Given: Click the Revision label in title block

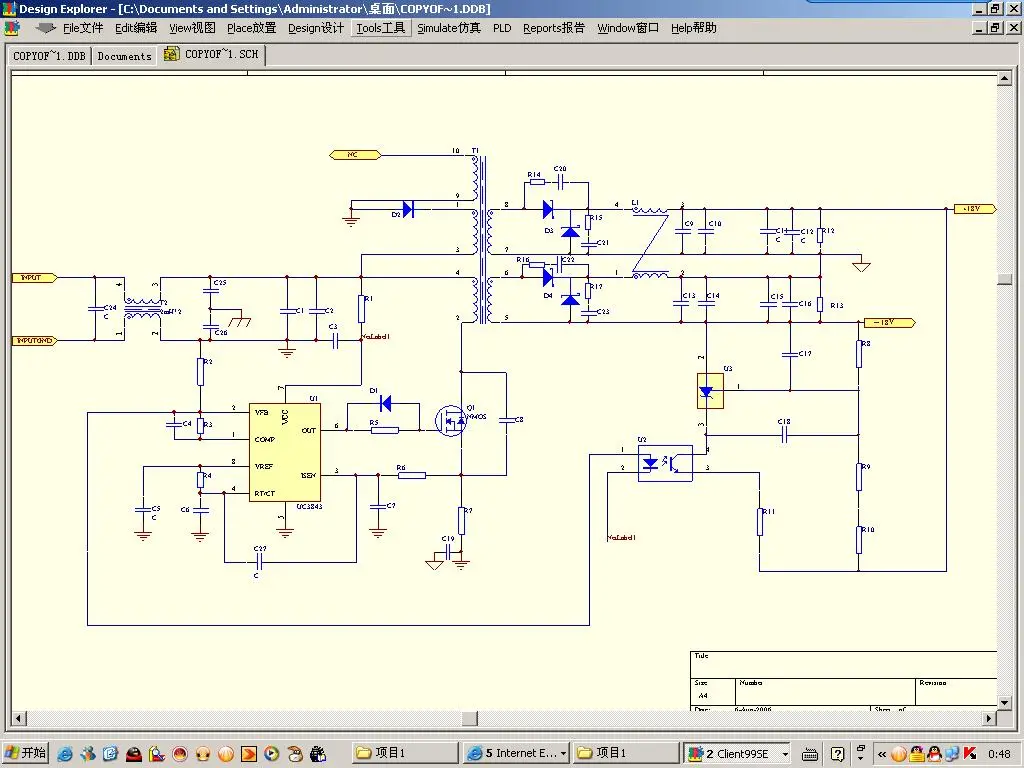Looking at the screenshot, I should tap(933, 683).
